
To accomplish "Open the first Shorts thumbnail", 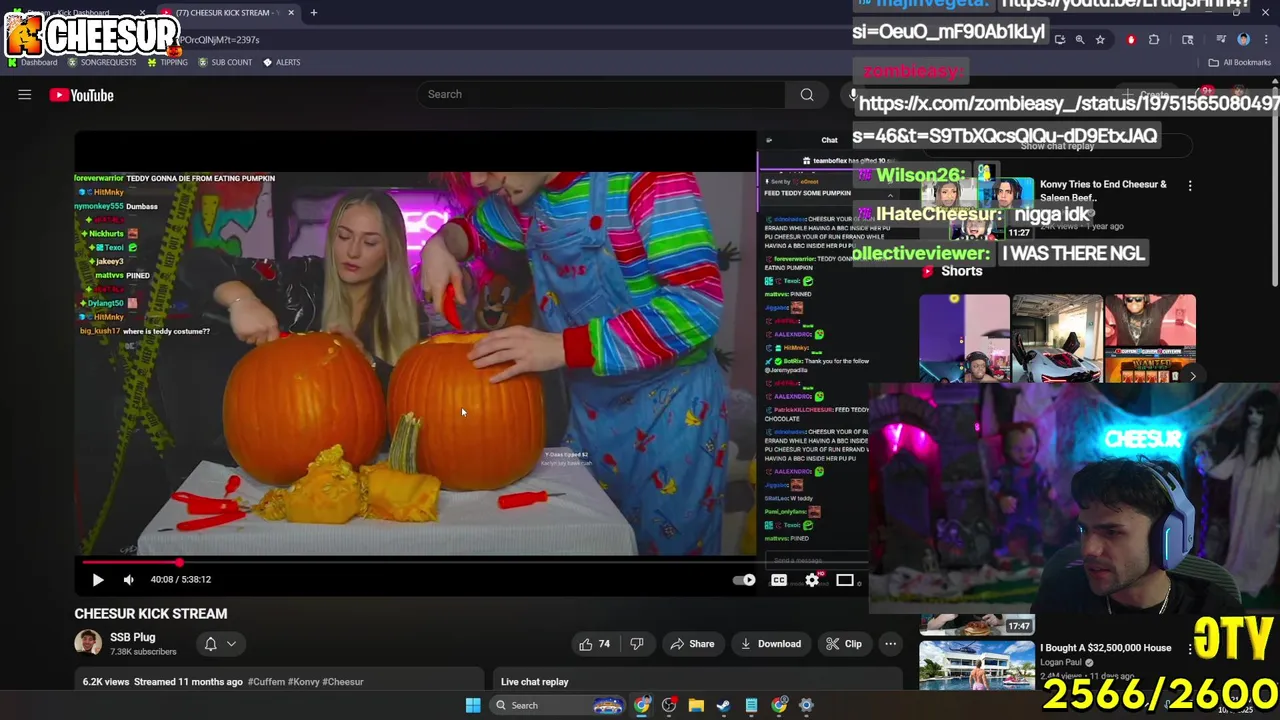I will (x=964, y=338).
